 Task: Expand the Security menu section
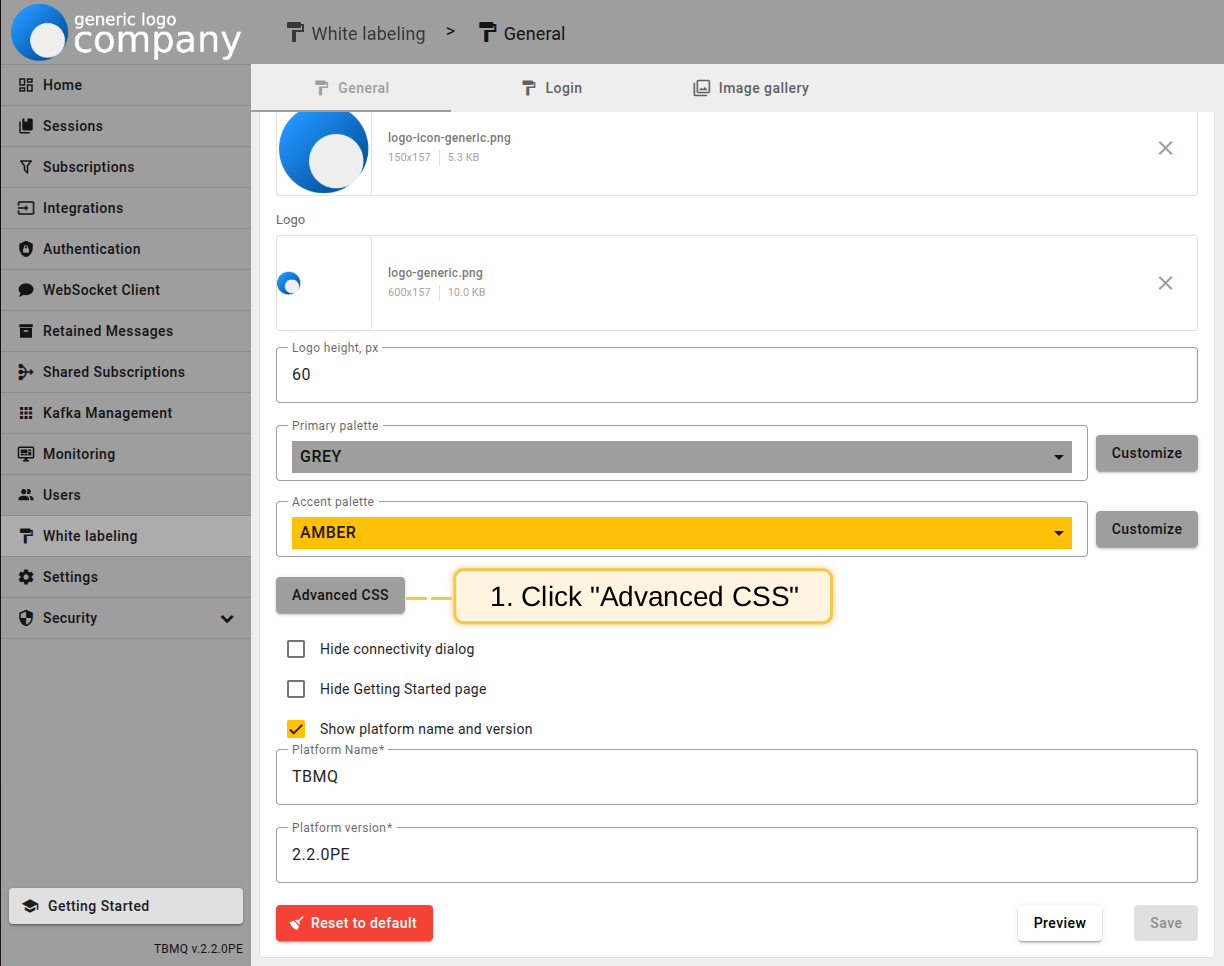pos(227,618)
